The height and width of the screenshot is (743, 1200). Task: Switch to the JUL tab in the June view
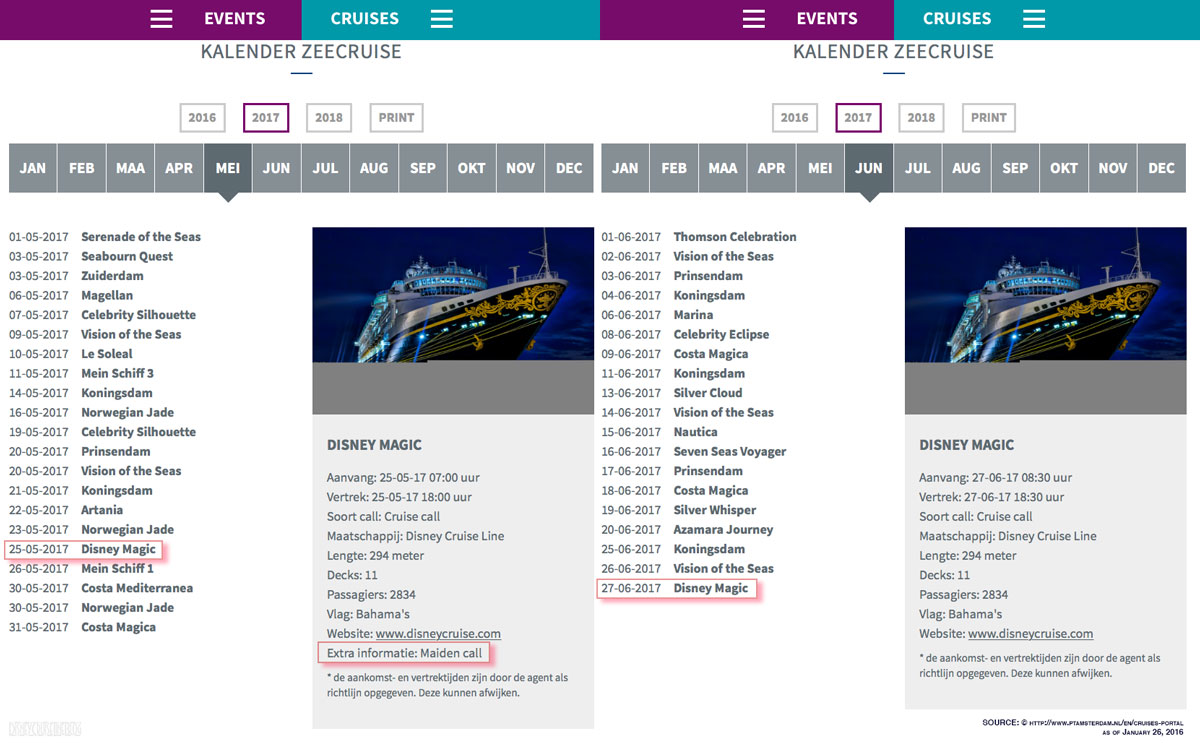tap(917, 168)
